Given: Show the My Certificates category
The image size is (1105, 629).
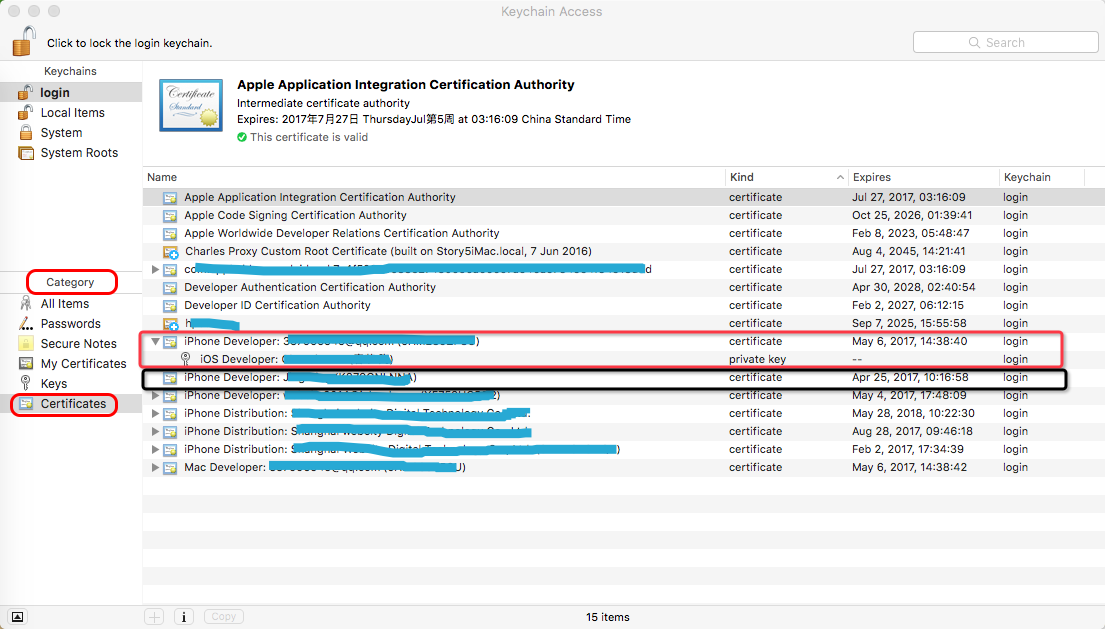Looking at the screenshot, I should (70, 363).
